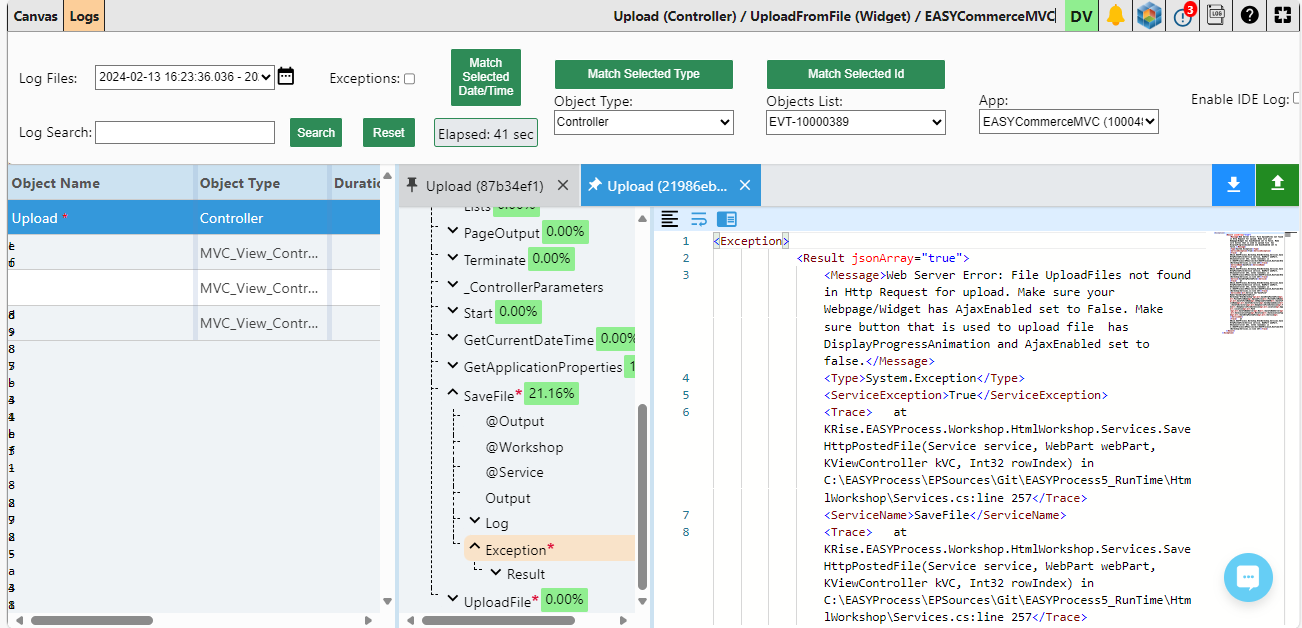Viewport: 1302px width, 628px height.
Task: Toggle fullscreen with the expand icon
Action: click(1283, 16)
